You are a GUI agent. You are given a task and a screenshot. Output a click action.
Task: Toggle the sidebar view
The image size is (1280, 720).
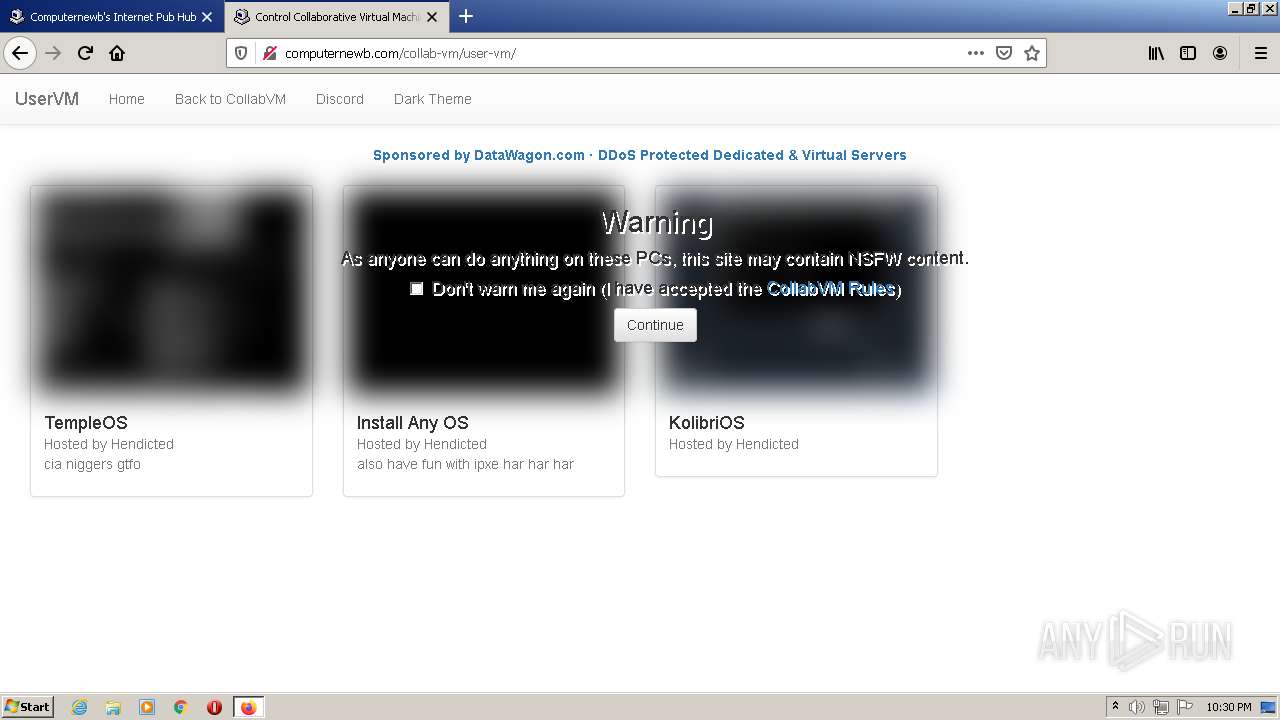[1188, 53]
